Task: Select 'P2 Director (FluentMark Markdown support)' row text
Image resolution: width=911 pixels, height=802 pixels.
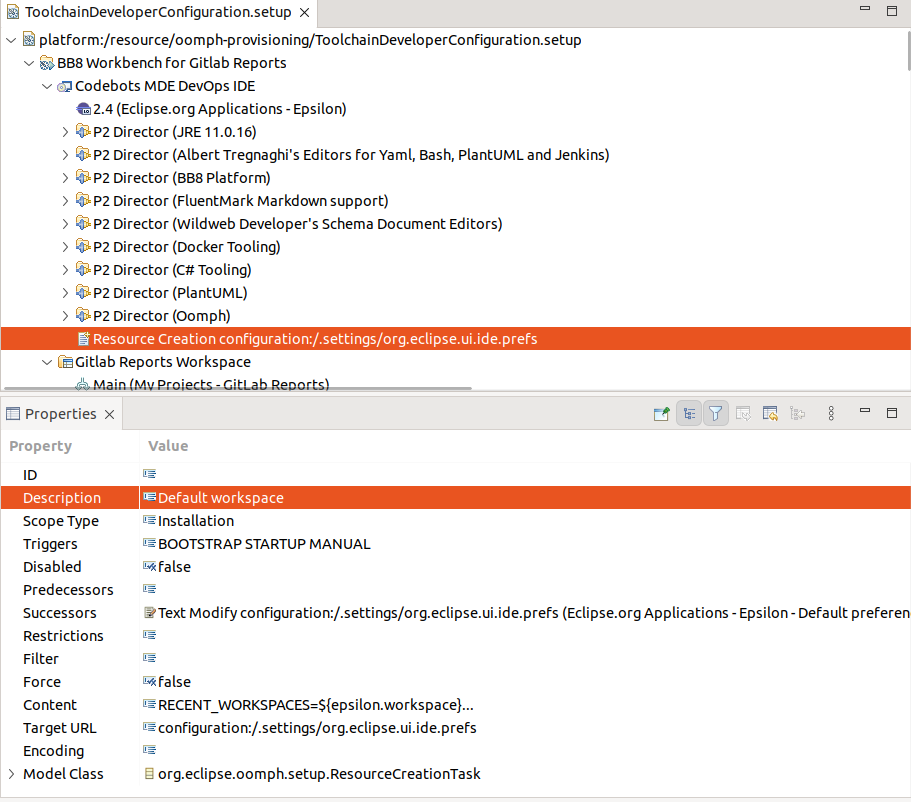Action: [241, 200]
